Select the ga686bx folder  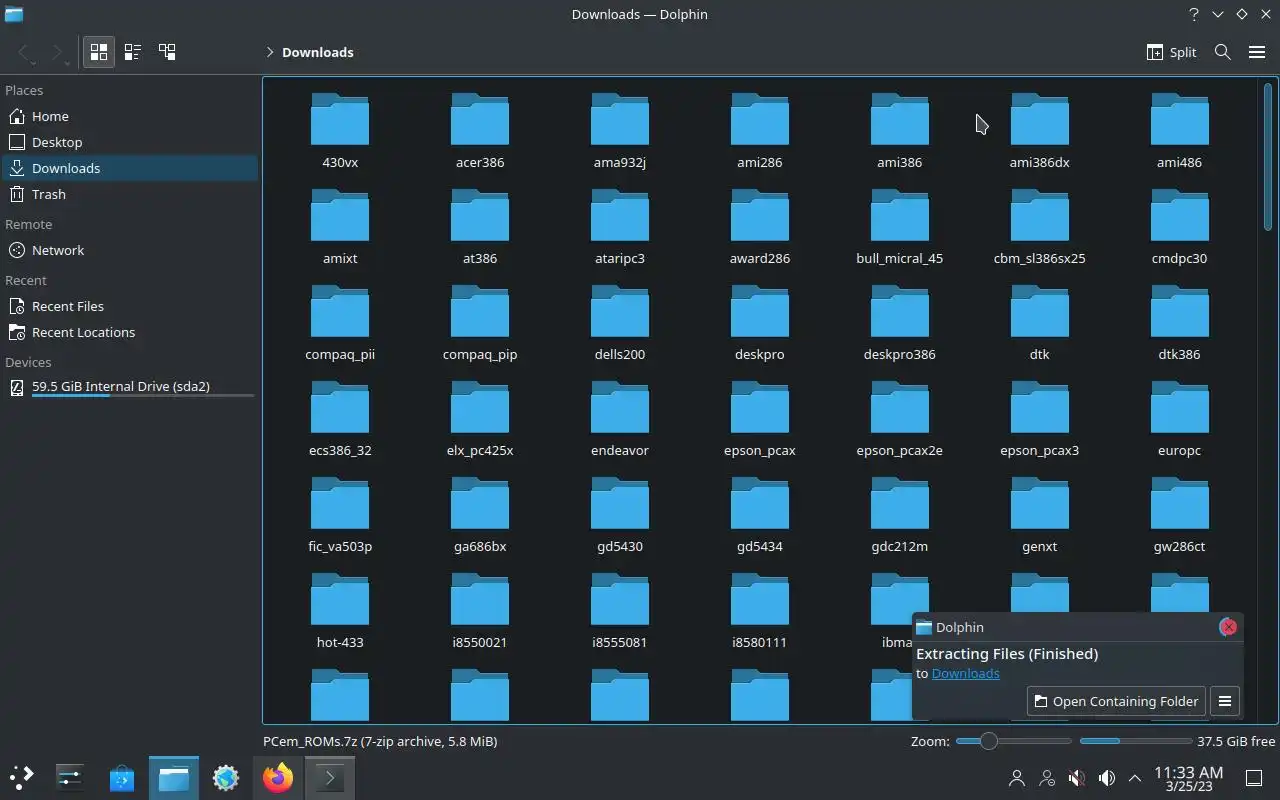pos(480,515)
